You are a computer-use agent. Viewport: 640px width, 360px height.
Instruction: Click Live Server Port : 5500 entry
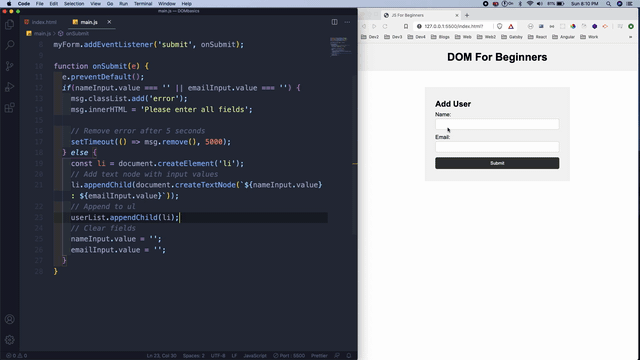pos(289,356)
